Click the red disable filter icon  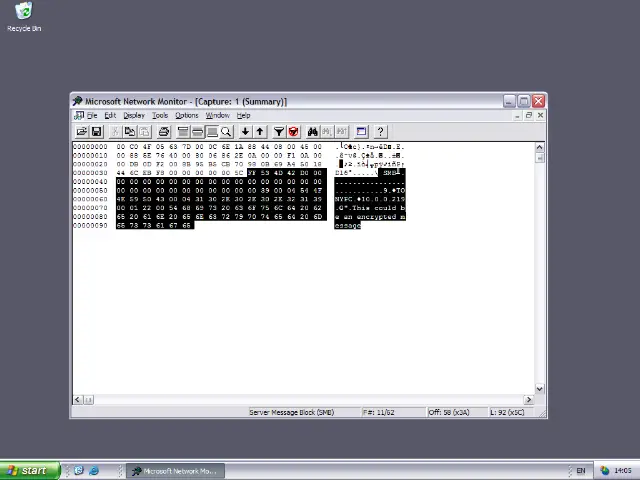pos(293,131)
